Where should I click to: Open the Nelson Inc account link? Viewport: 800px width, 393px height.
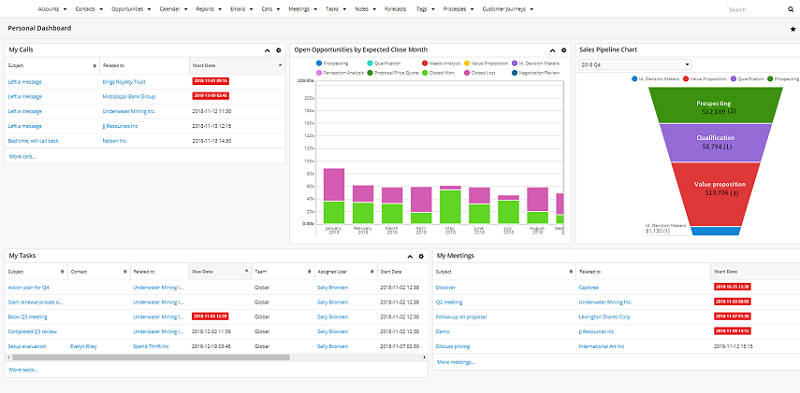[x=114, y=141]
